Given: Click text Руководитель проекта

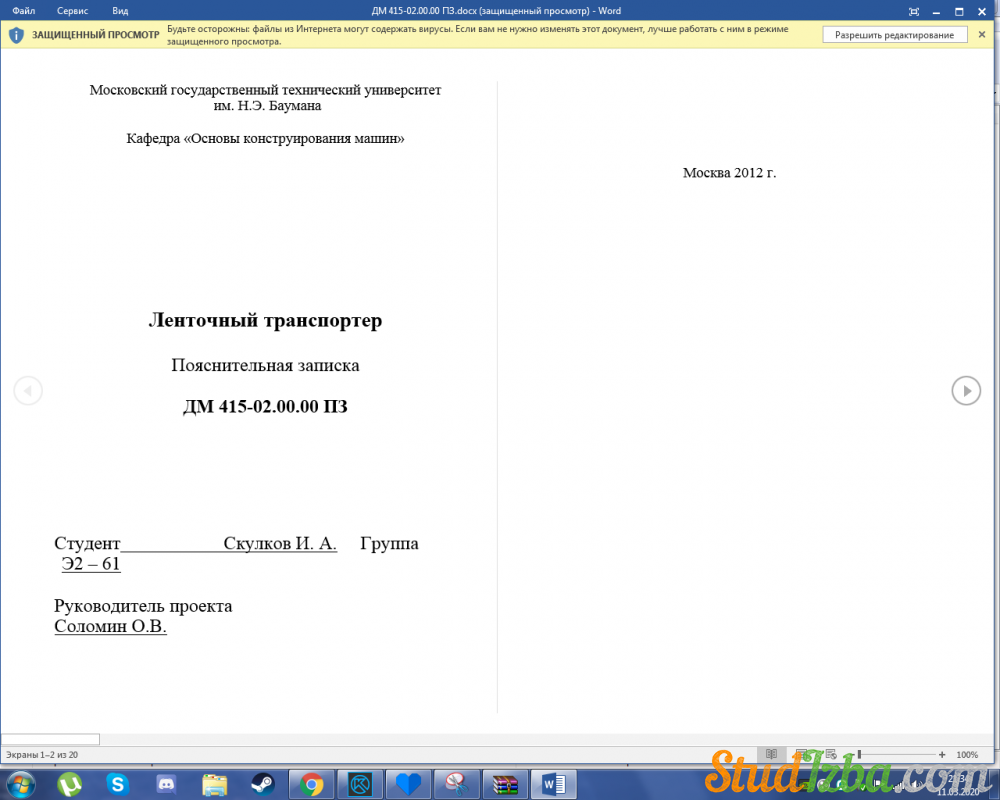Looking at the screenshot, I should click(143, 605).
